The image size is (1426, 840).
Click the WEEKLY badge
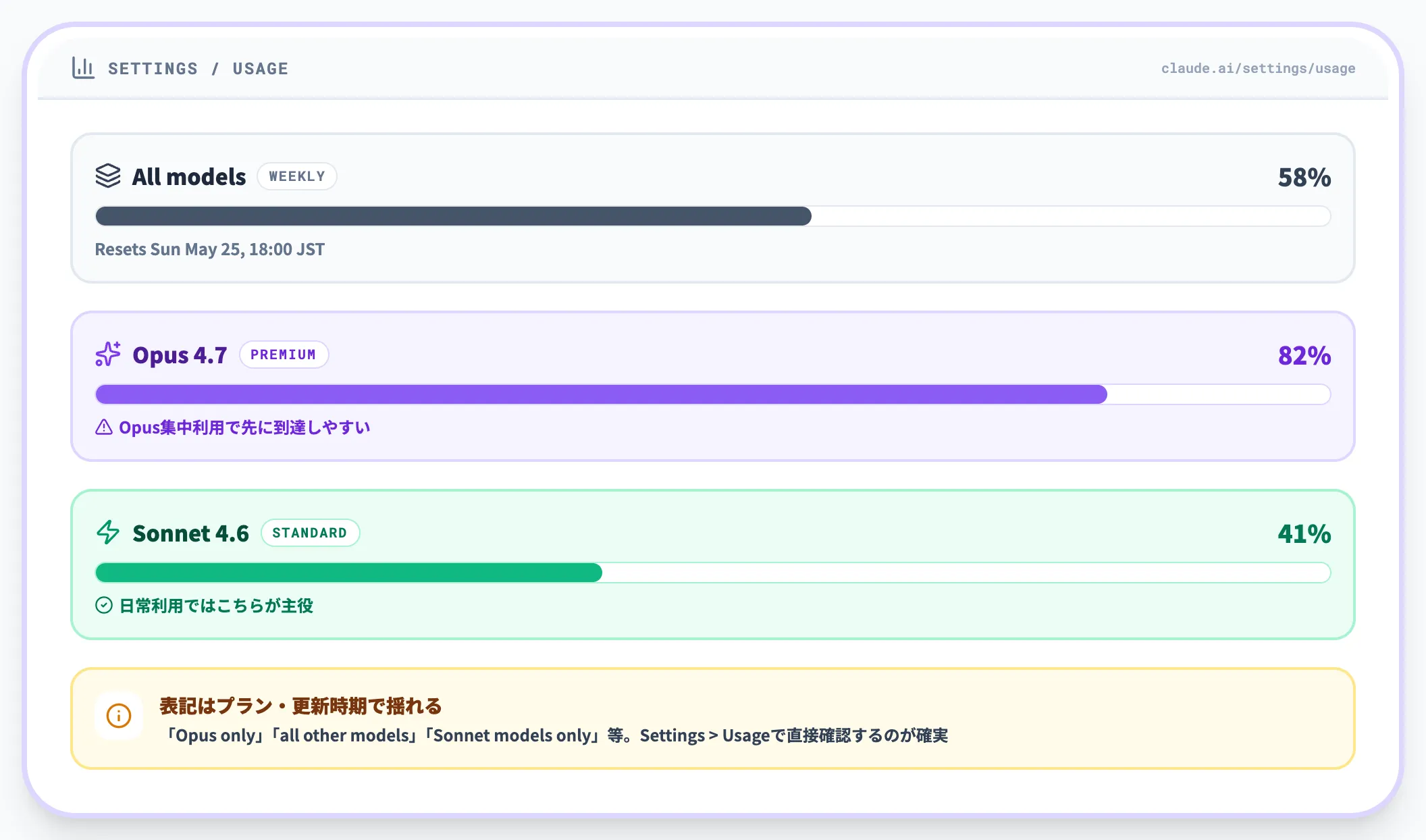(297, 176)
